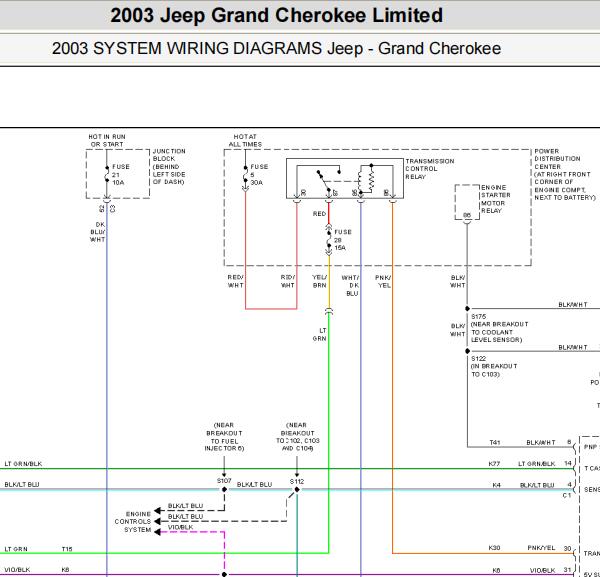Viewport: 600px width, 577px height.
Task: Click the 'S122' splice label
Action: coord(478,359)
